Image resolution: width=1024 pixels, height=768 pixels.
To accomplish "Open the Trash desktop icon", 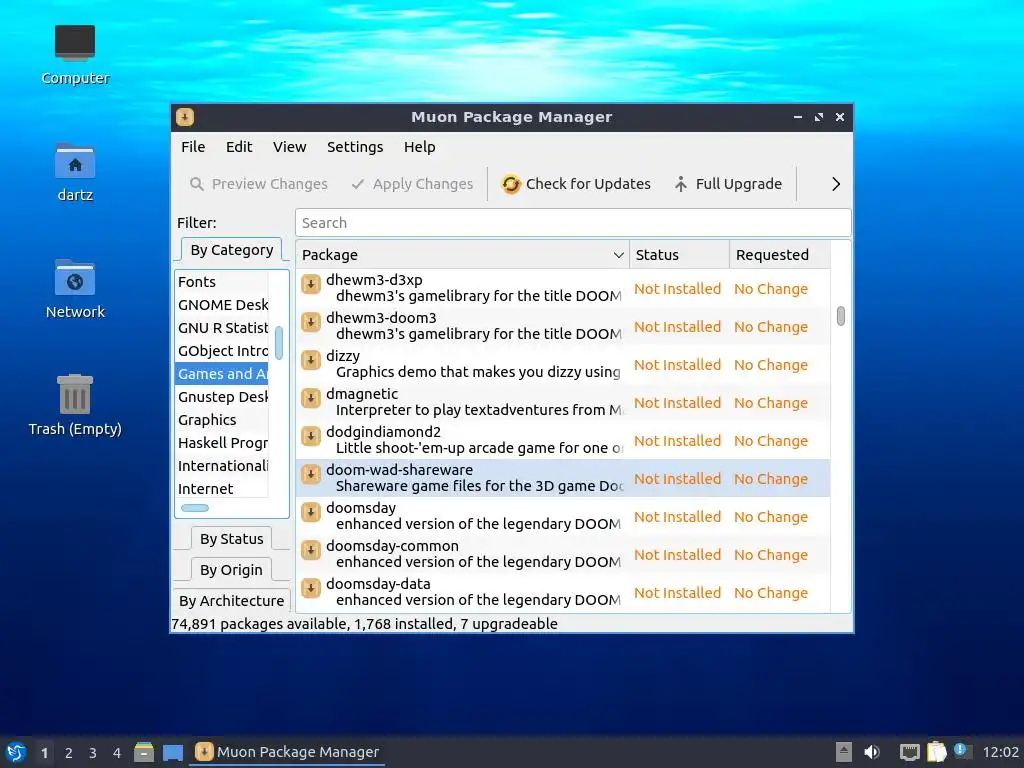I will 75,394.
